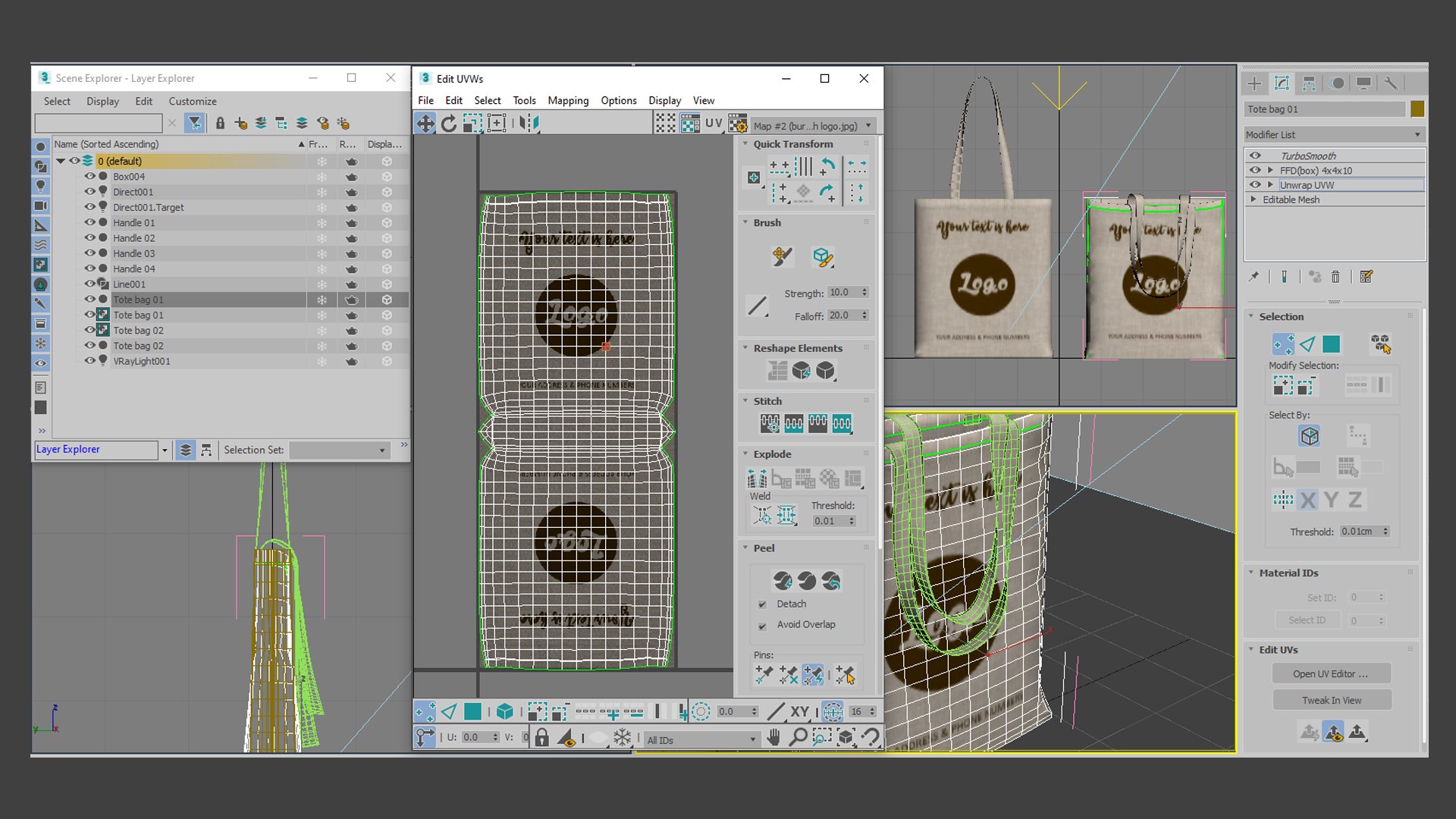The width and height of the screenshot is (1456, 819).
Task: Click the Brush Strength value field
Action: [x=843, y=293]
